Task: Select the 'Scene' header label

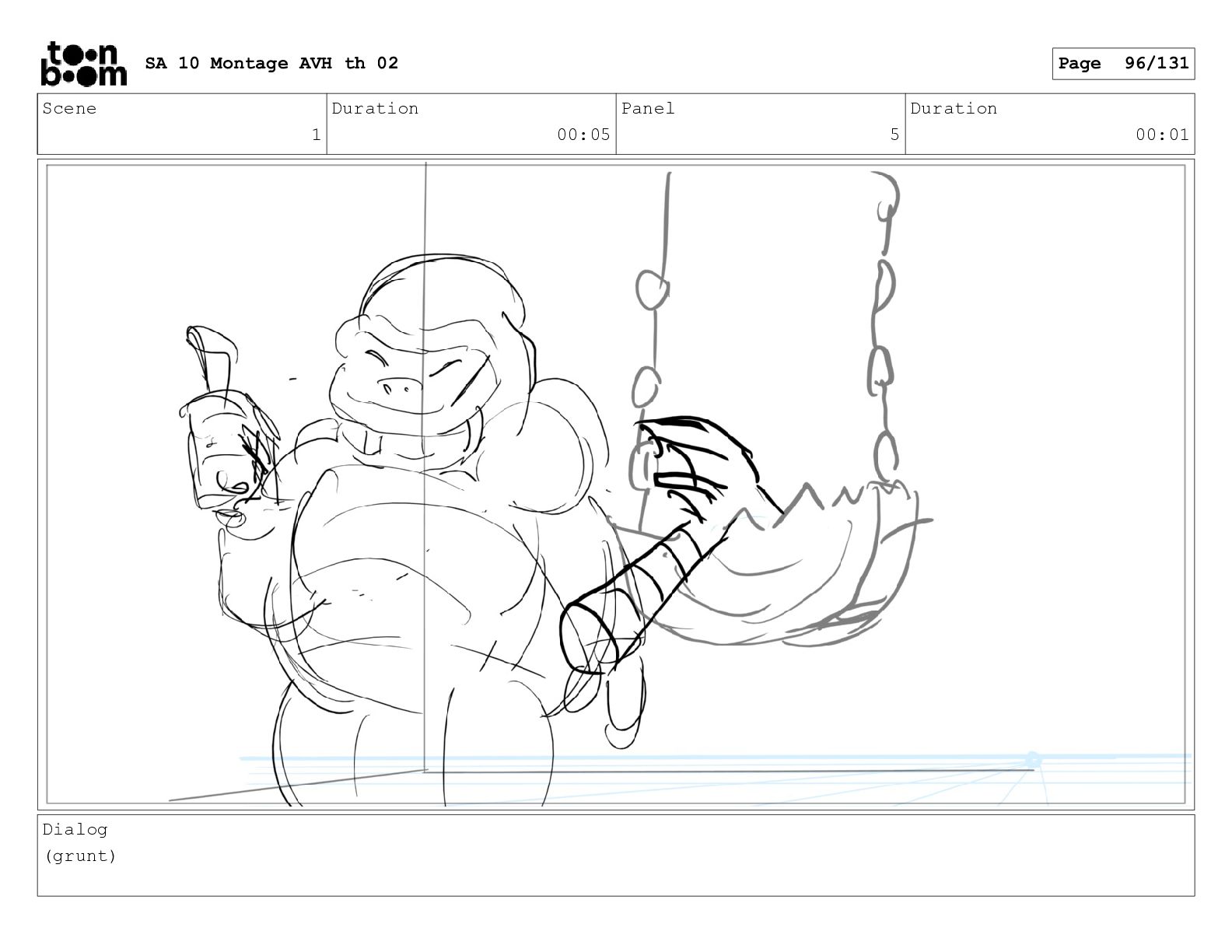Action: [x=69, y=108]
